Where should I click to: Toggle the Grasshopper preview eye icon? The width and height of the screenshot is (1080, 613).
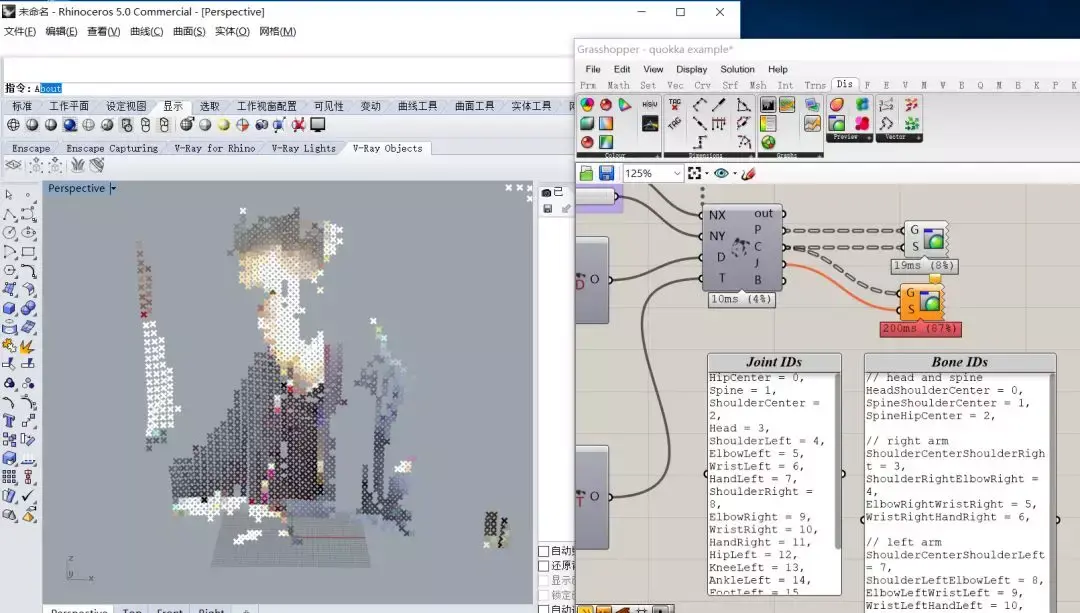click(x=721, y=174)
